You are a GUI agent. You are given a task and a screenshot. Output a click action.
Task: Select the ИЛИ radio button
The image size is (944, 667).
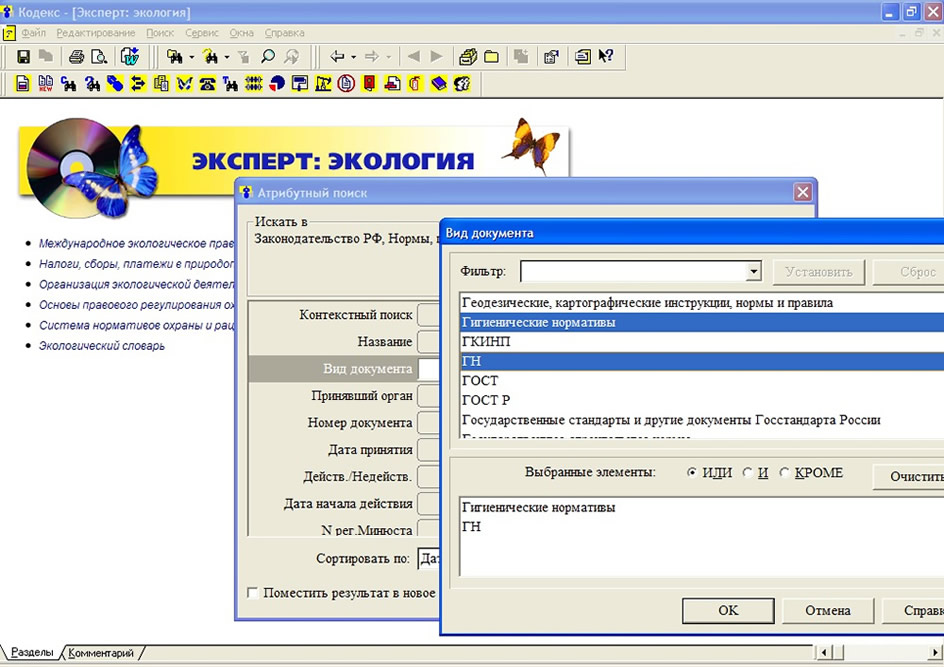click(691, 473)
